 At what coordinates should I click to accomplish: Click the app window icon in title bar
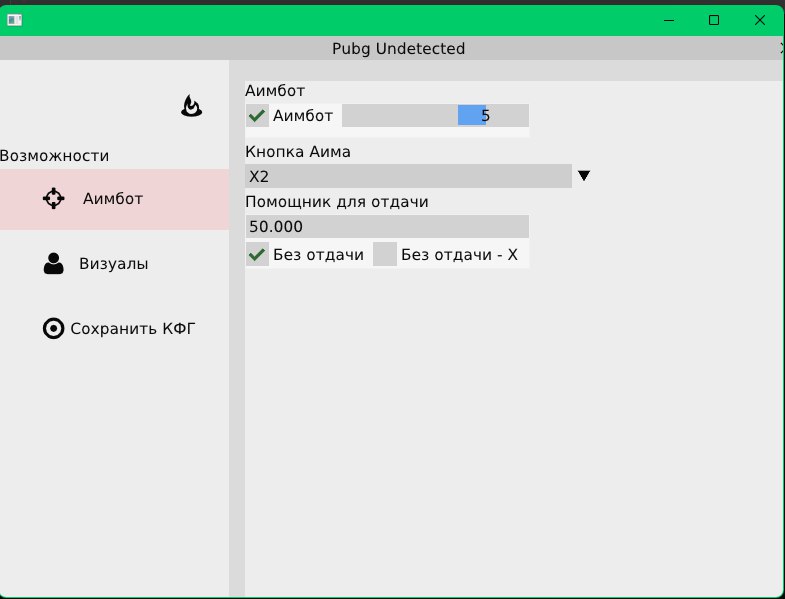pyautogui.click(x=15, y=19)
